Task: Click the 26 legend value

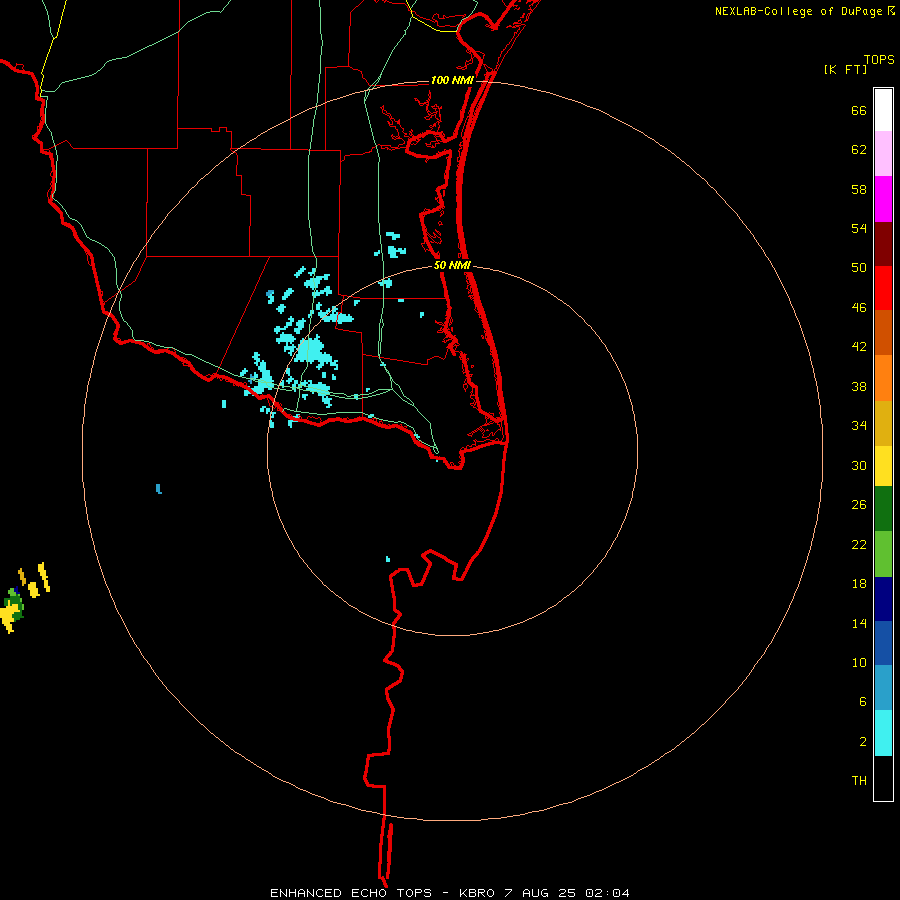Action: click(x=859, y=505)
